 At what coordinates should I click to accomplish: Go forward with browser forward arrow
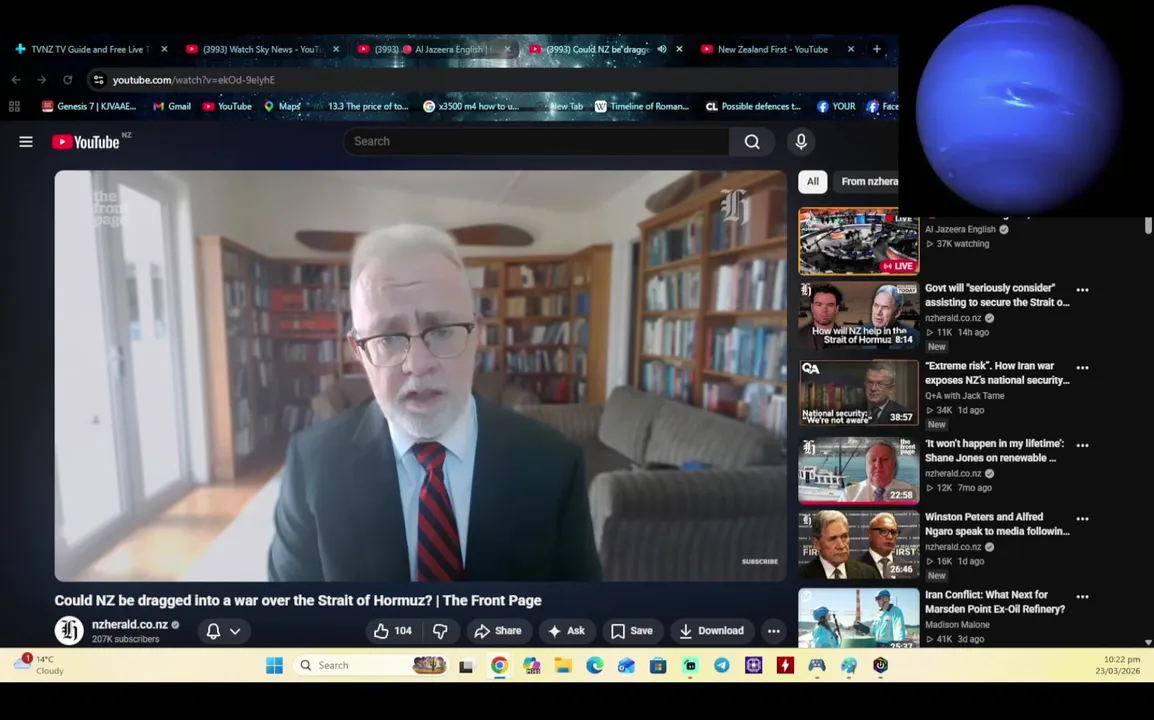click(41, 80)
